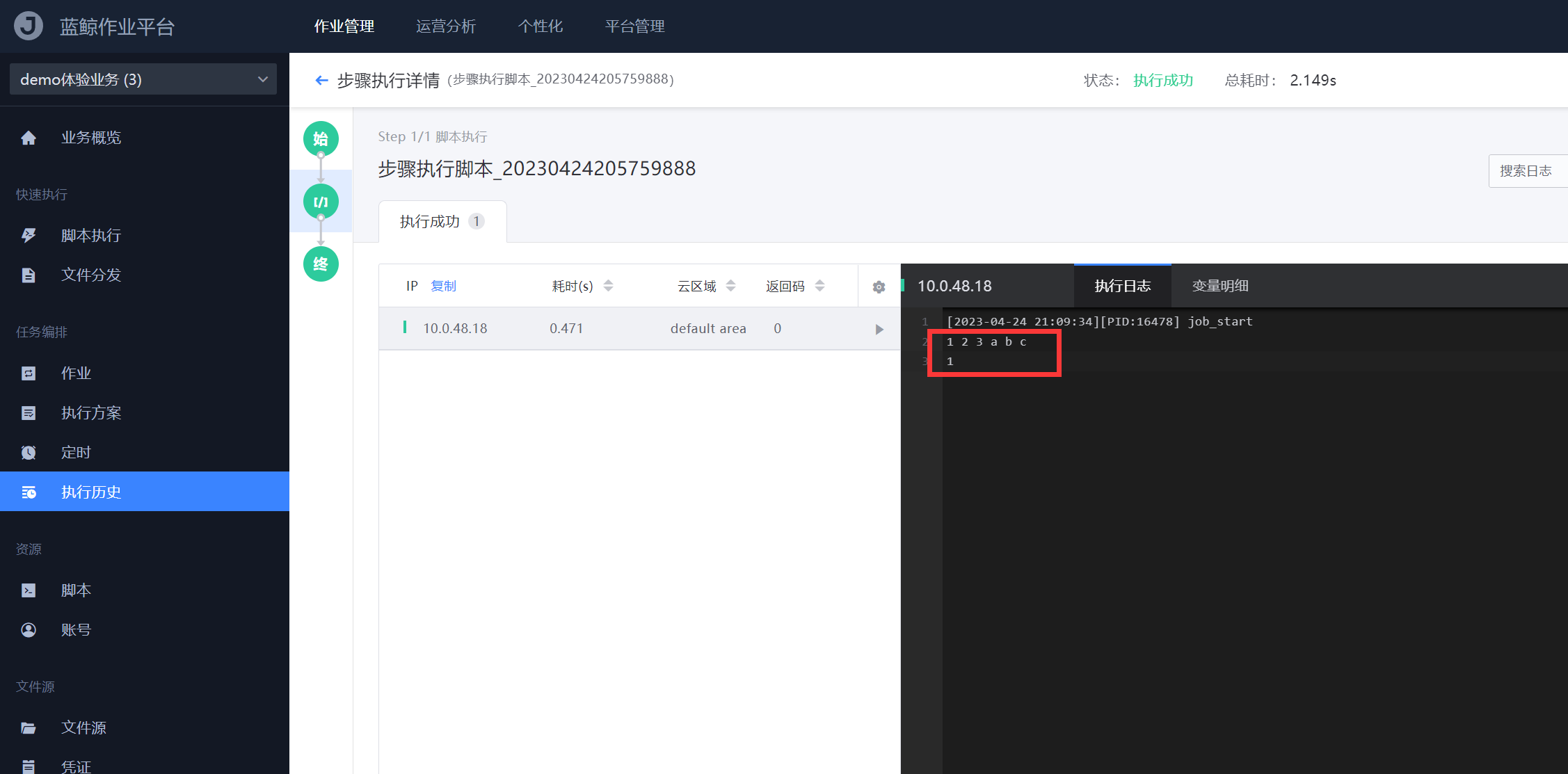Select the 执行成功 result tab
Image resolution: width=1568 pixels, height=774 pixels.
point(442,221)
